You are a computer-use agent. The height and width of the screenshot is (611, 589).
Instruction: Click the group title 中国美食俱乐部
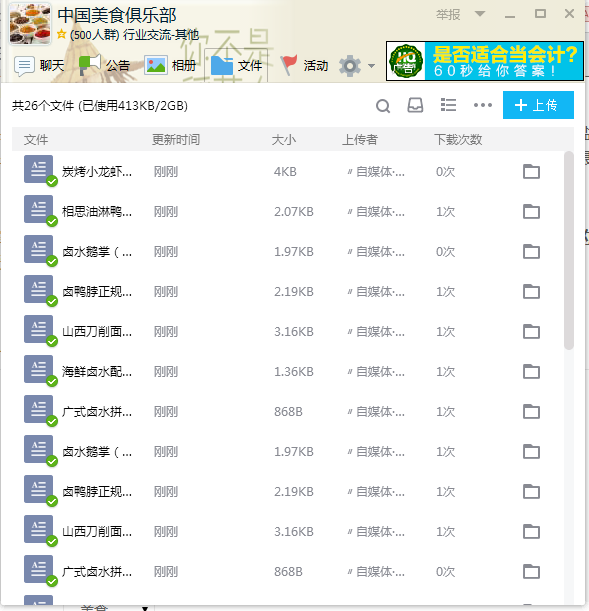point(117,15)
